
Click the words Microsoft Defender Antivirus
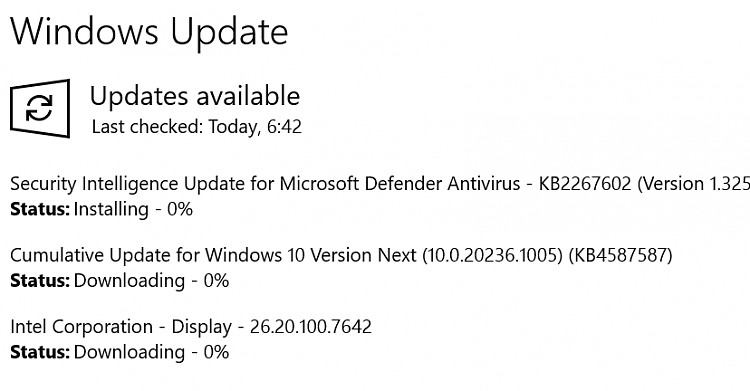click(400, 184)
